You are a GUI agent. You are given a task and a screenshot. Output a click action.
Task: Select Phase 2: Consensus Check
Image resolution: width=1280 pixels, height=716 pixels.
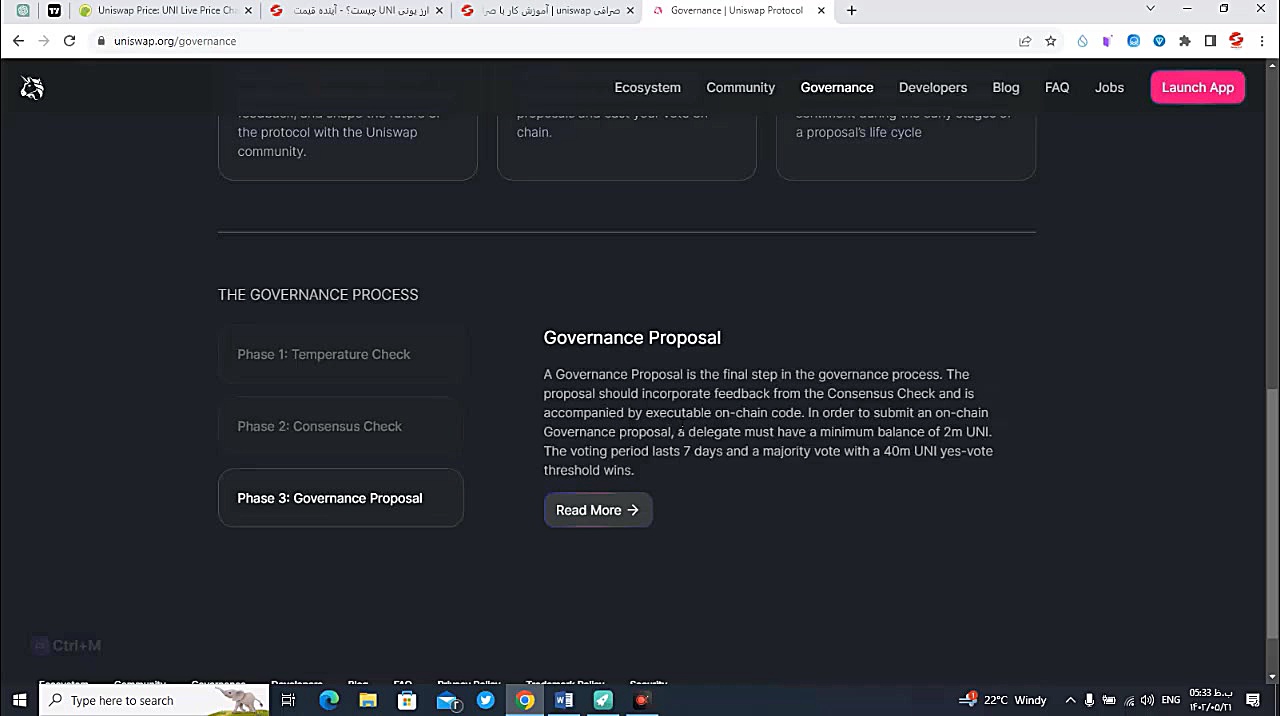point(341,426)
